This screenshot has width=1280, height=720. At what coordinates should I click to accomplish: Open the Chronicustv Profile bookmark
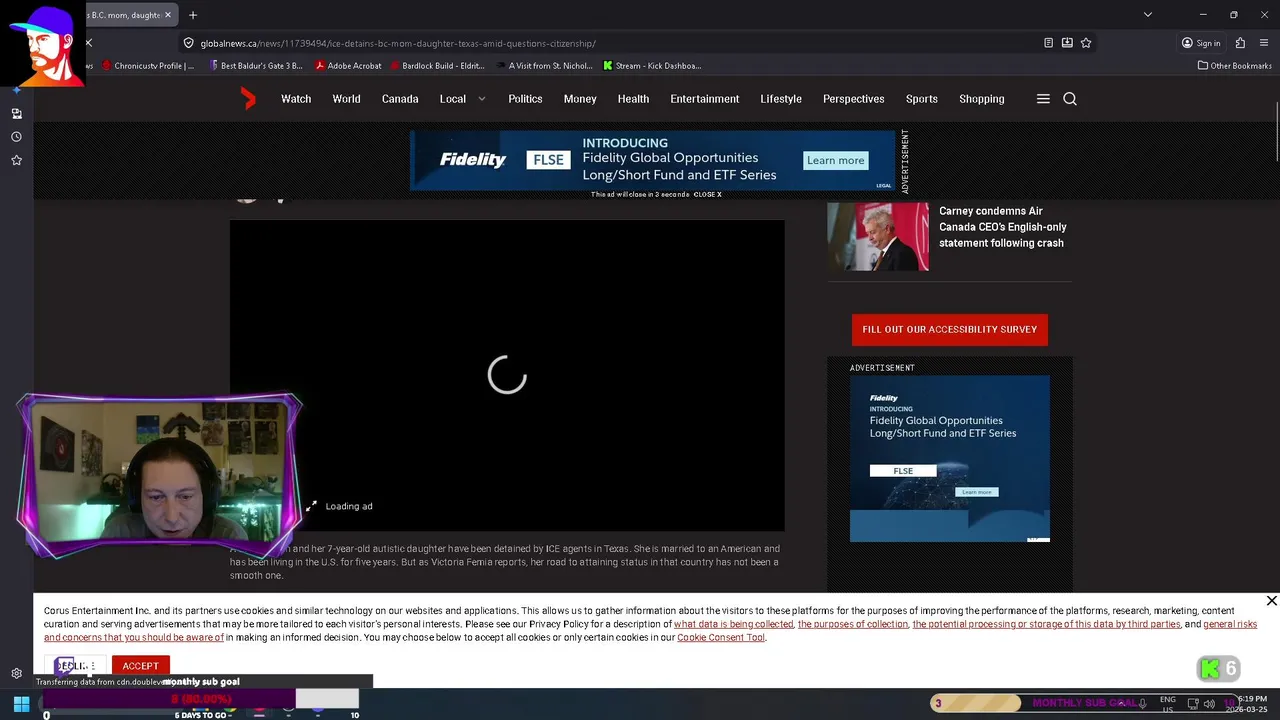click(x=148, y=66)
